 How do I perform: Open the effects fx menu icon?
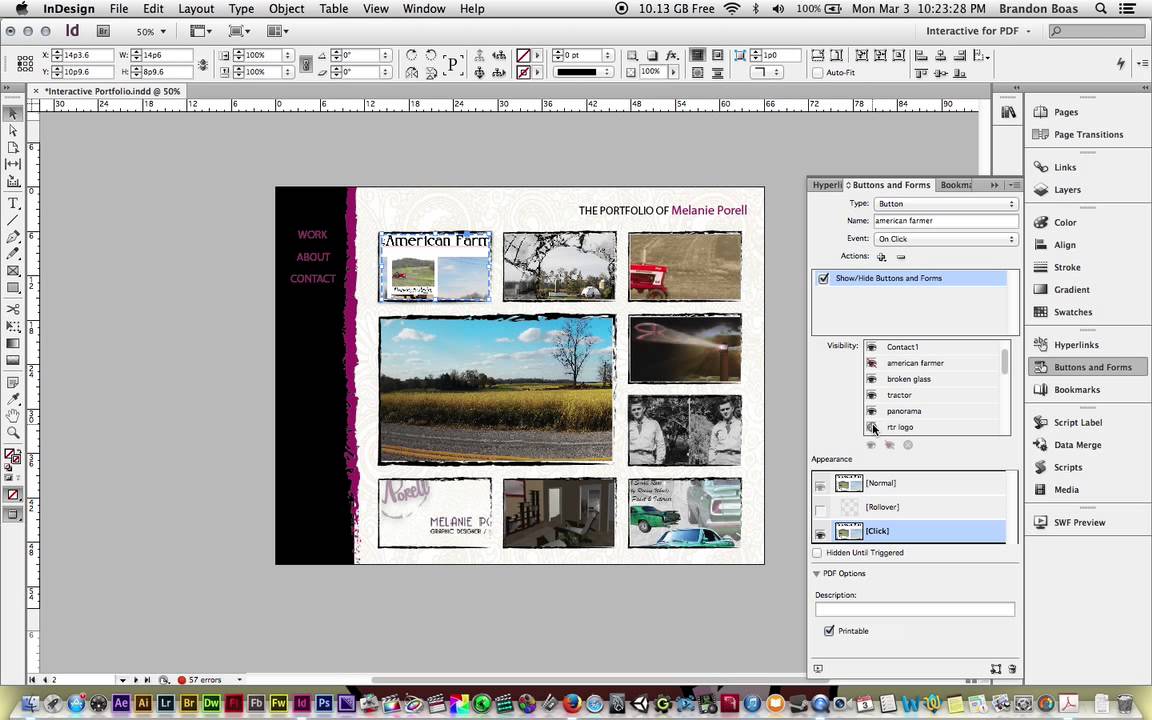click(x=672, y=55)
